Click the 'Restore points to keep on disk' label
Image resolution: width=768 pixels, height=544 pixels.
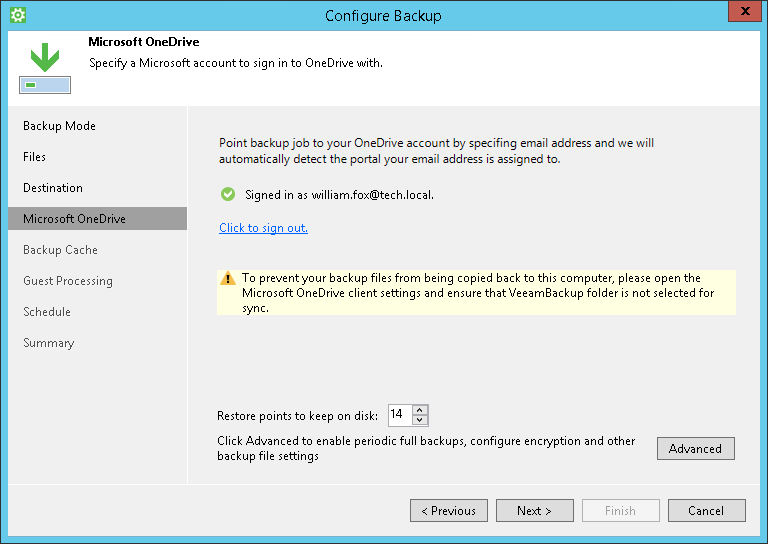click(x=297, y=416)
